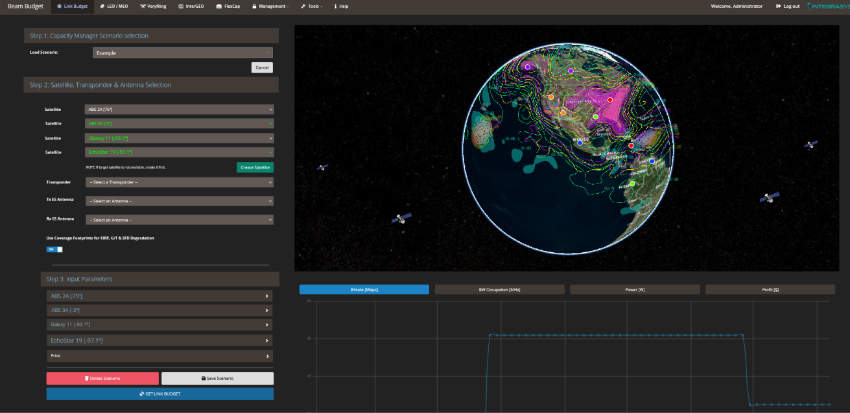Toggle the Use Coverage Footprints switch
850x413 pixels.
[55, 249]
